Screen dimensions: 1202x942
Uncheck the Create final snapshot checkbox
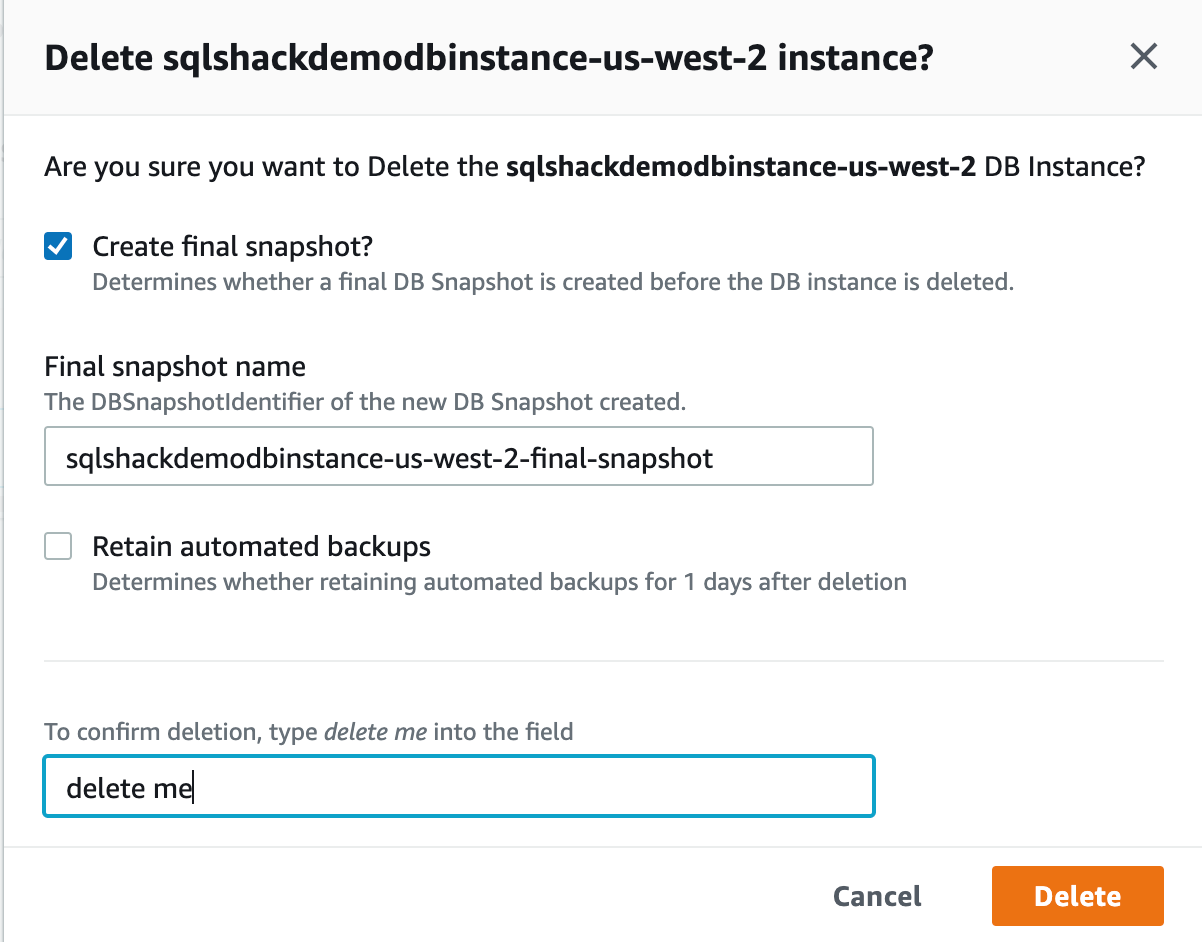click(58, 246)
